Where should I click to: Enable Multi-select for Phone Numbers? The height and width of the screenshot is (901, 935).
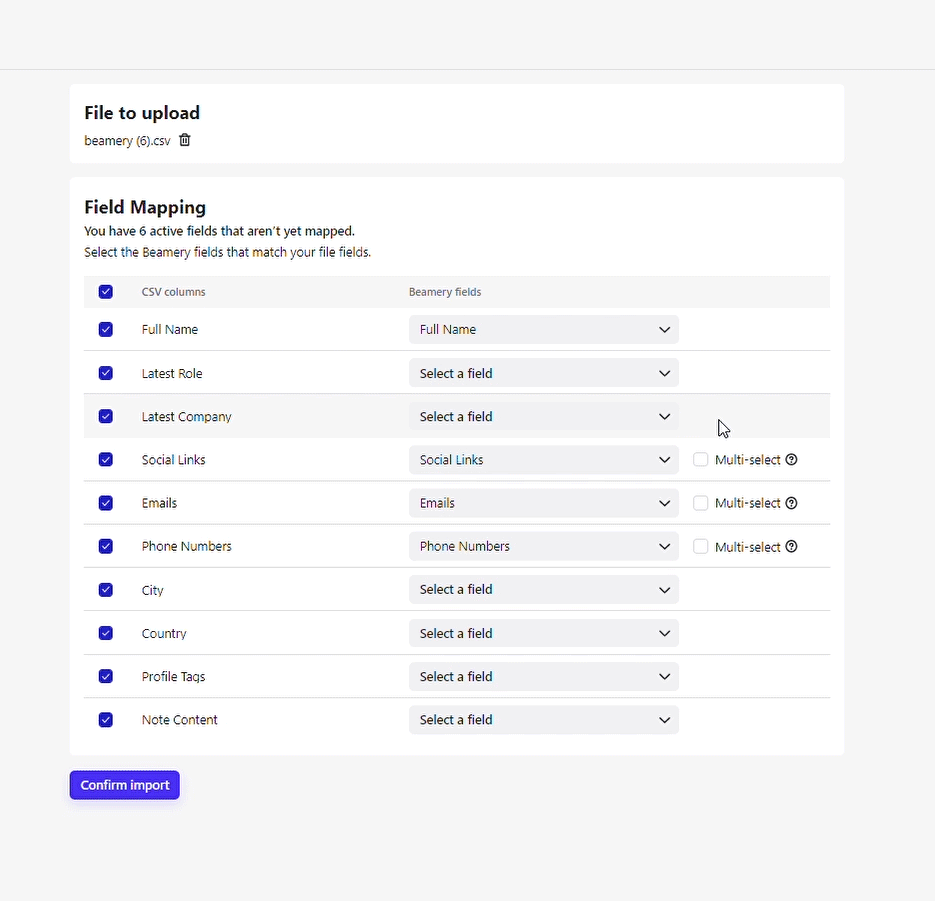click(701, 547)
